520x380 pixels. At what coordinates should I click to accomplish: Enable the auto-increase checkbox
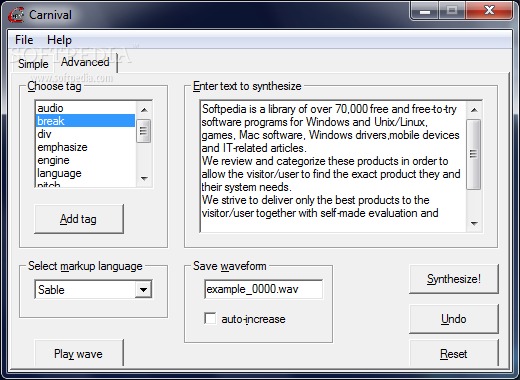coord(210,318)
